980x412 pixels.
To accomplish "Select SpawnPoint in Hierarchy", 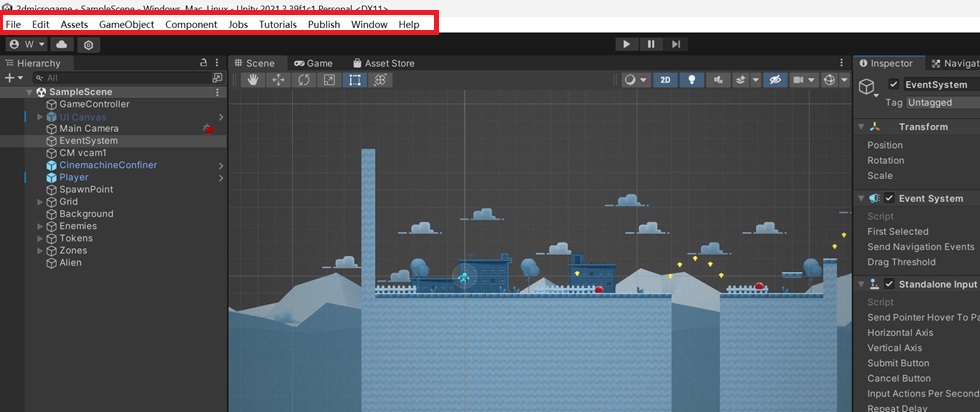I will click(86, 189).
